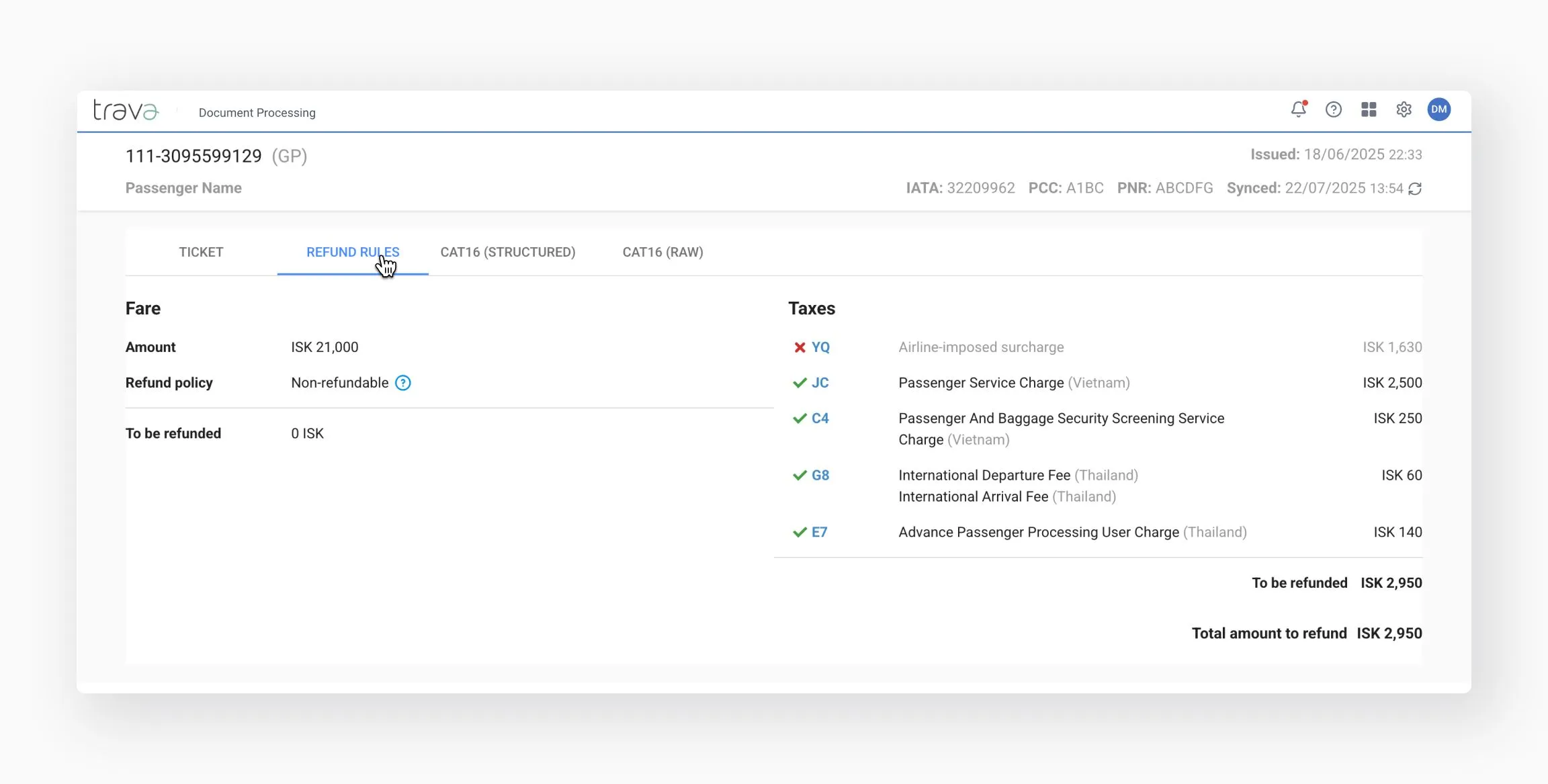
Task: Click the Trava logo
Action: click(x=126, y=110)
